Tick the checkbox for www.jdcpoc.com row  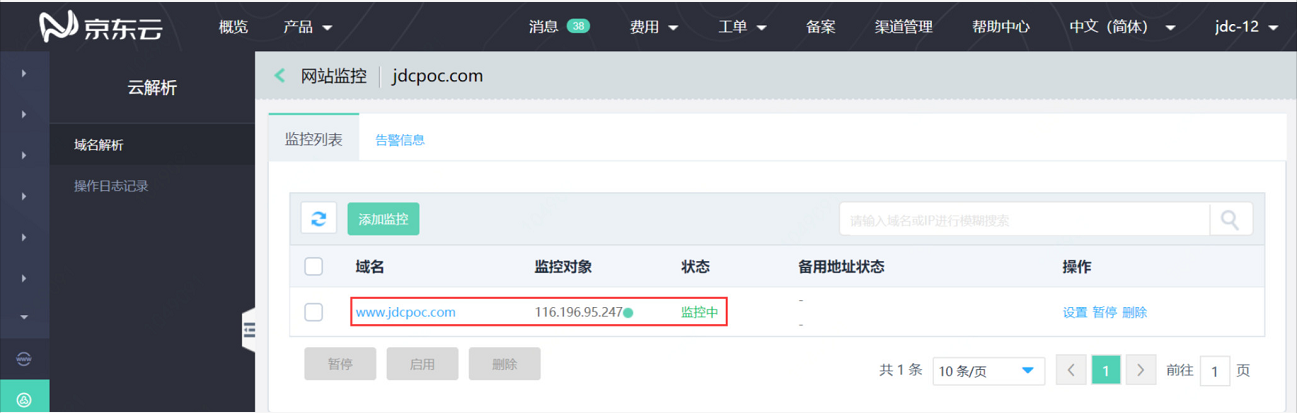[x=314, y=312]
